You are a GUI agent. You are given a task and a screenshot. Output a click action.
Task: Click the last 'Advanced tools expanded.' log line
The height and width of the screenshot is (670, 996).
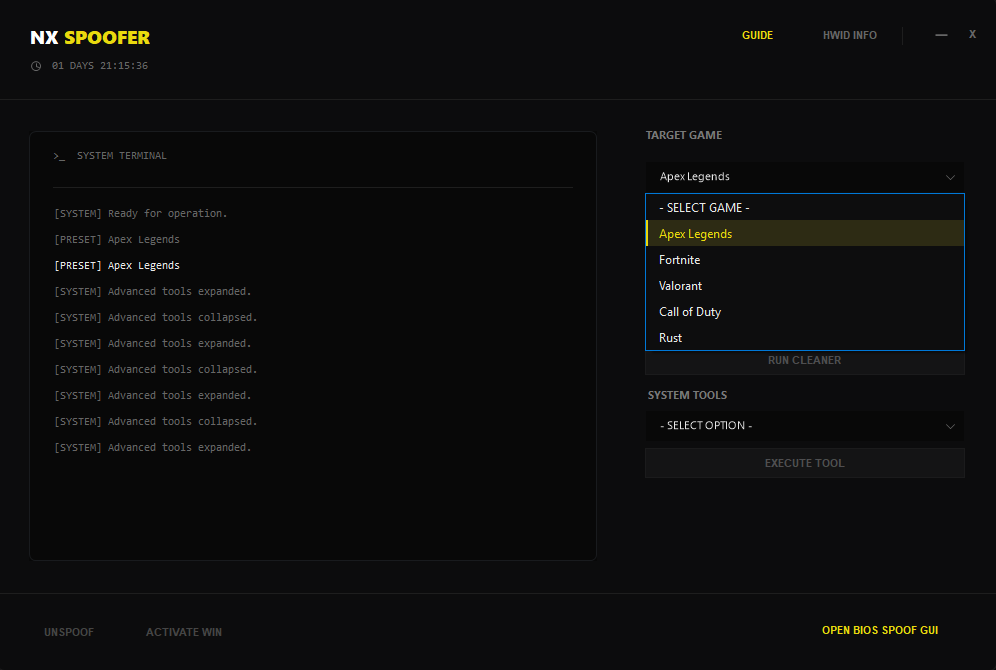[x=152, y=448]
